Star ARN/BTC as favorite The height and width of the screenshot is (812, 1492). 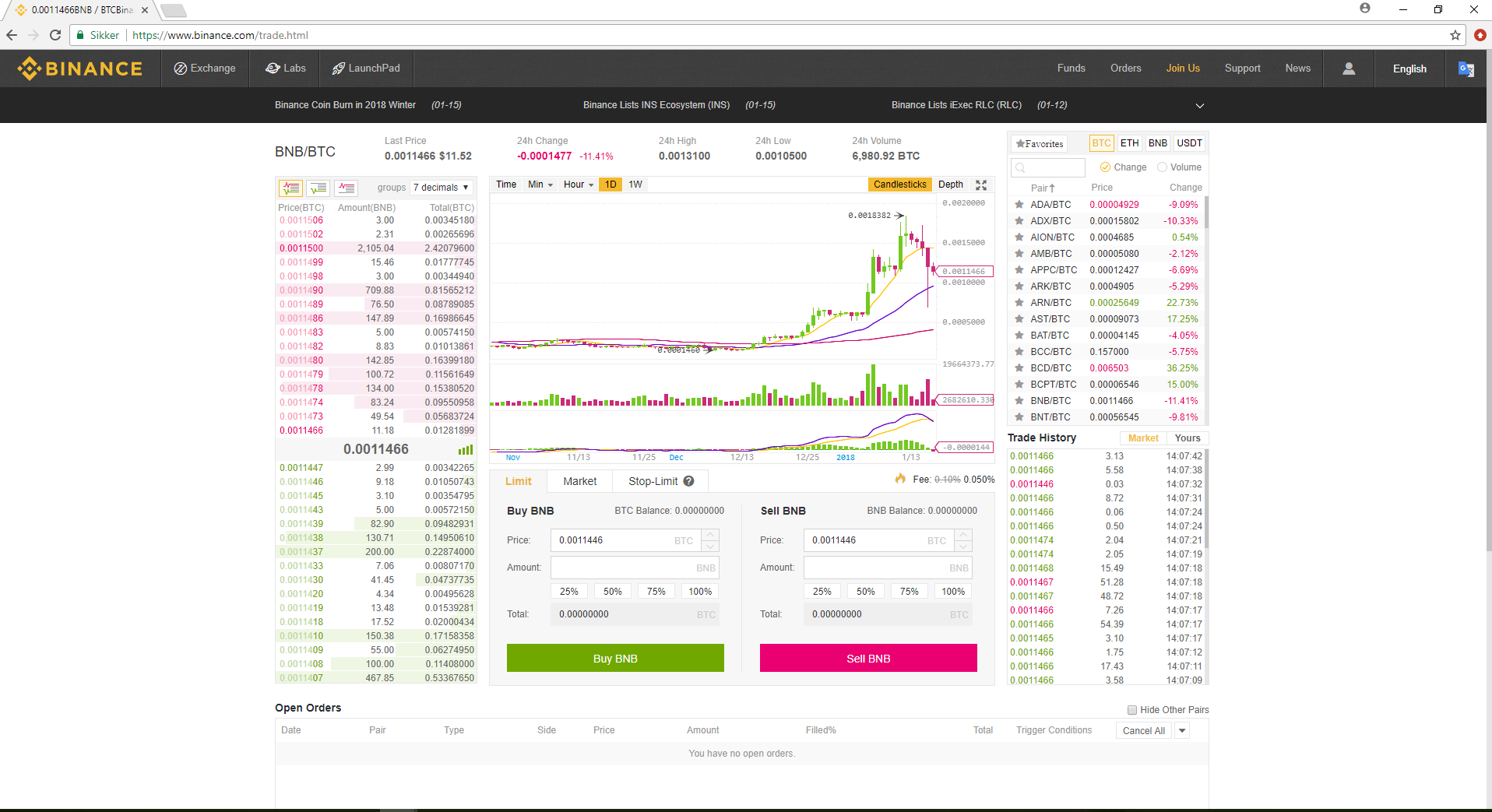pyautogui.click(x=1019, y=303)
